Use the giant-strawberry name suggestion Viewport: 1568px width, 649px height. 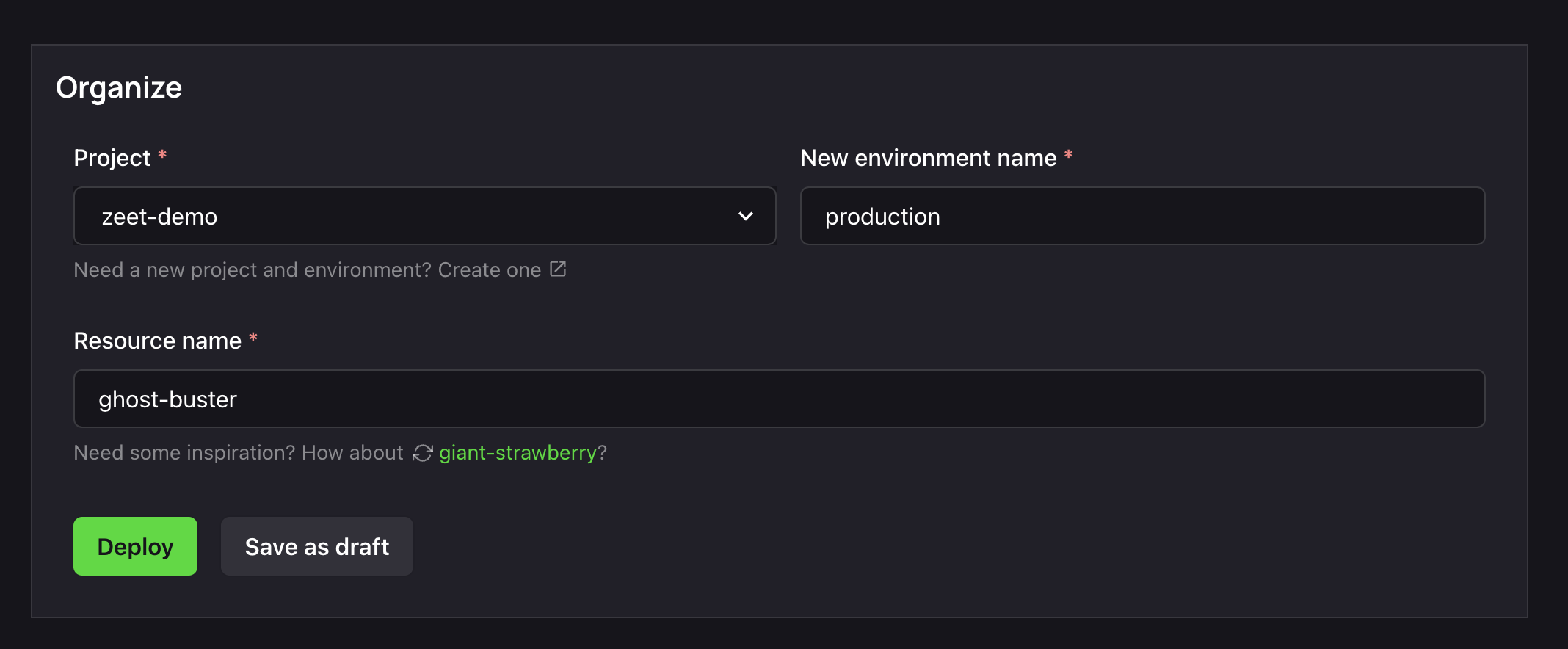pyautogui.click(x=518, y=453)
